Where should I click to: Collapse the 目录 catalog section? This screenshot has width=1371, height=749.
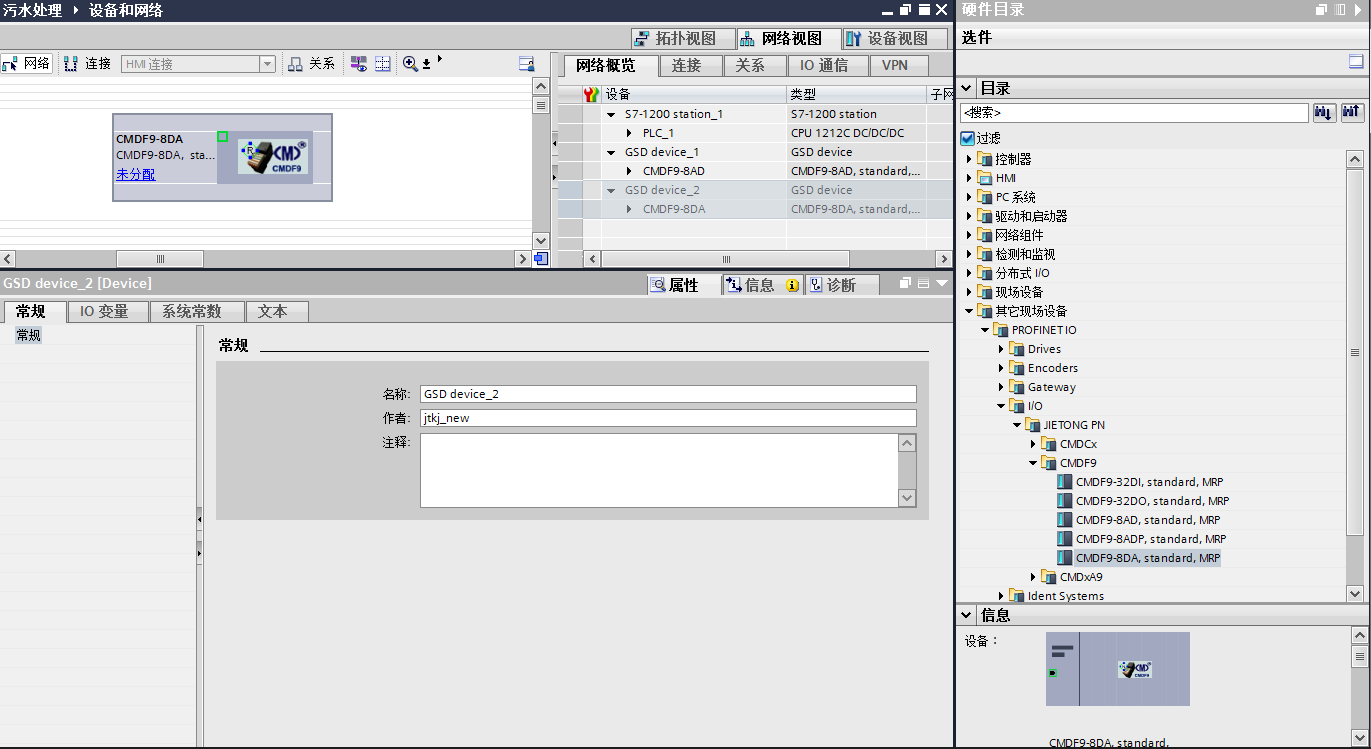click(967, 88)
